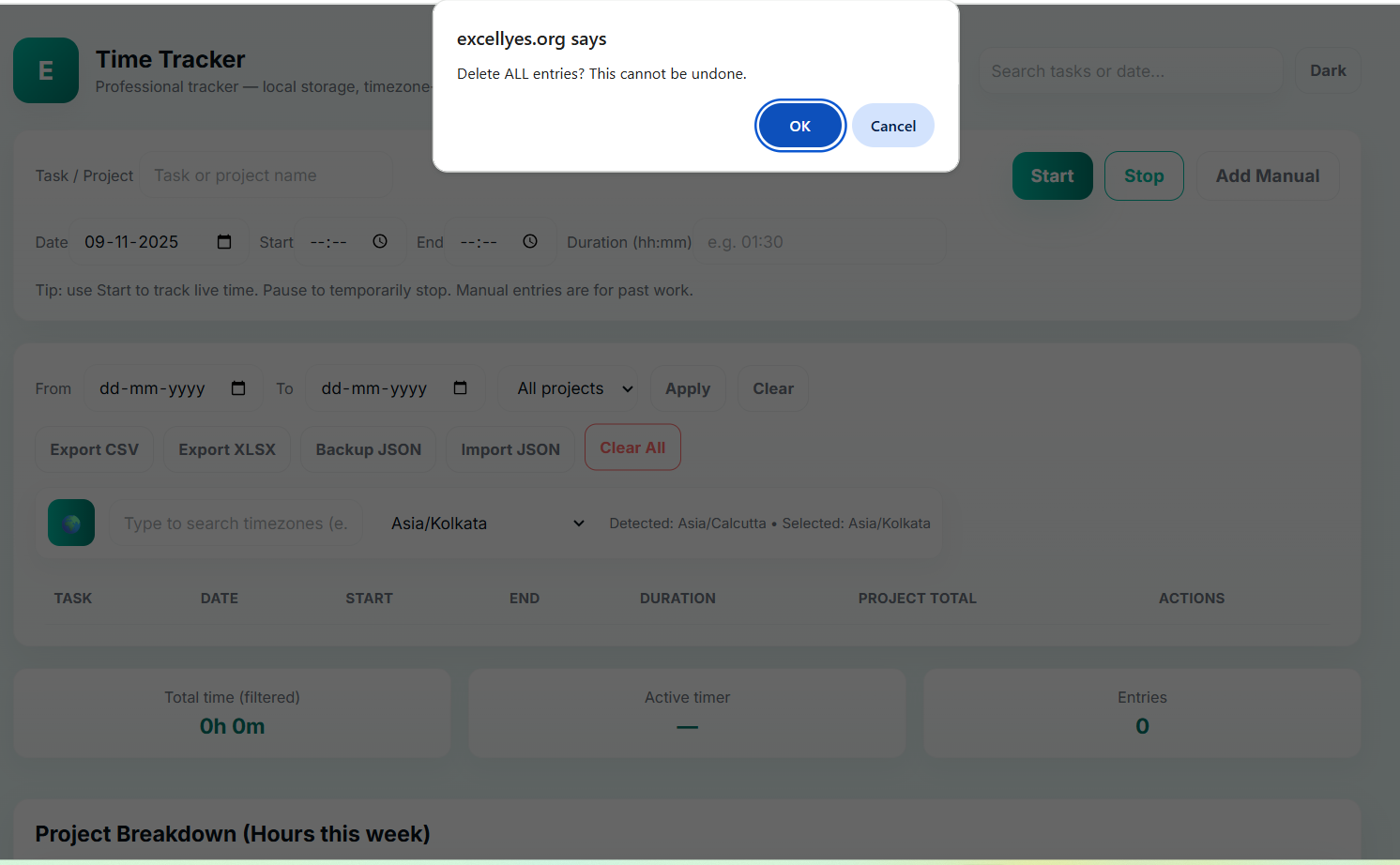
Task: Open calendar picker in Date field
Action: 224,242
